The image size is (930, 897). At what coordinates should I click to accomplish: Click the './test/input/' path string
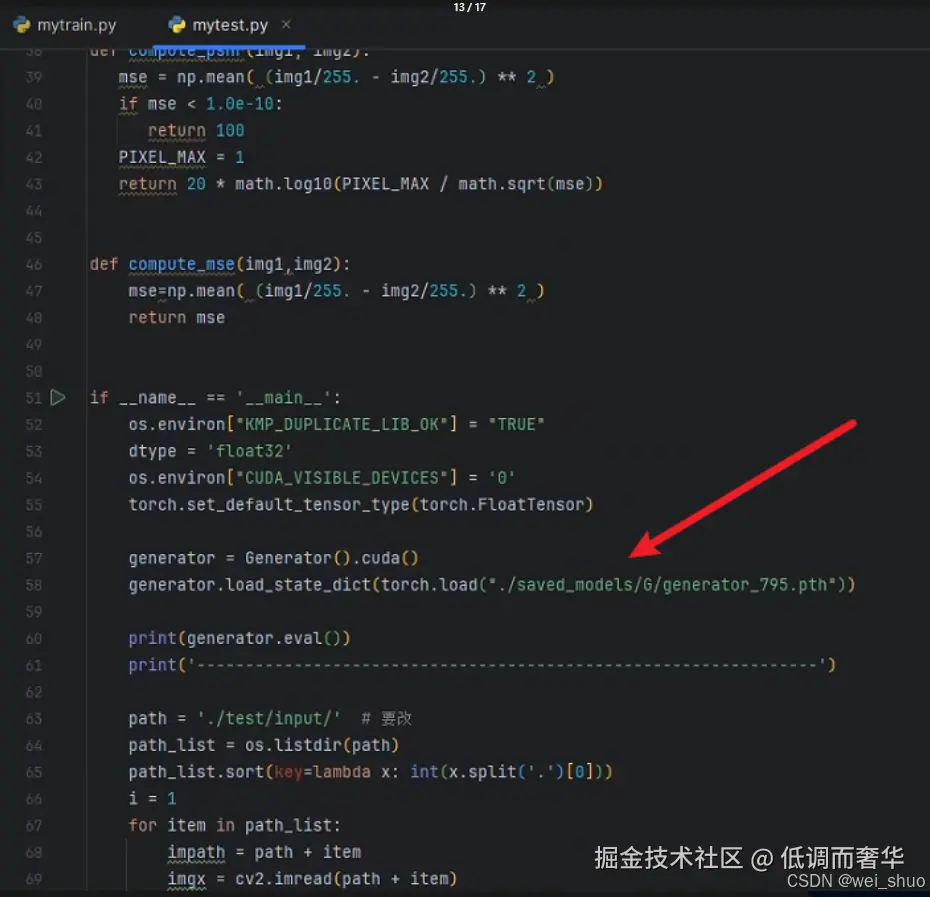point(270,718)
